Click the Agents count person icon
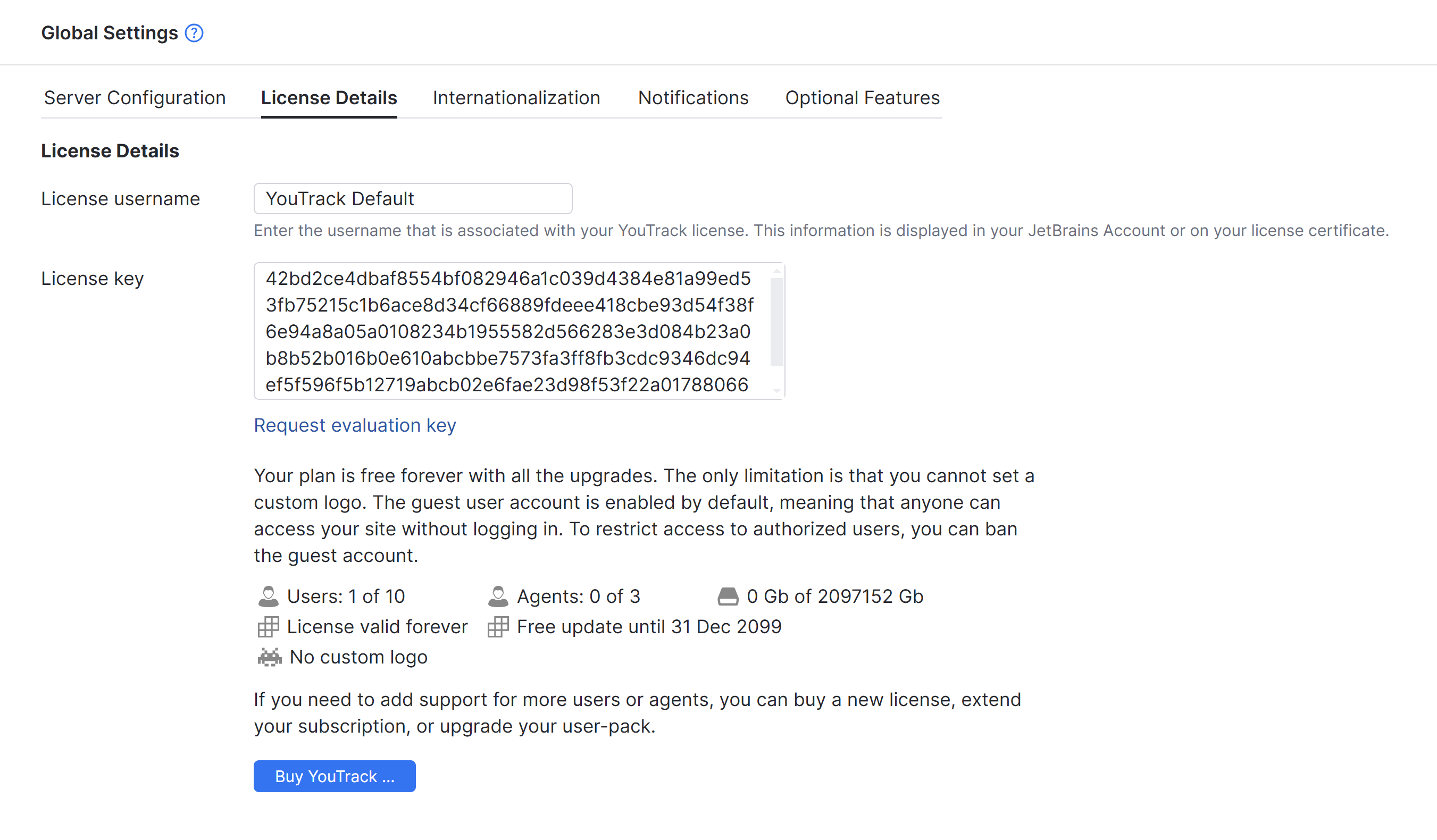Viewport: 1437px width, 840px height. coord(498,596)
